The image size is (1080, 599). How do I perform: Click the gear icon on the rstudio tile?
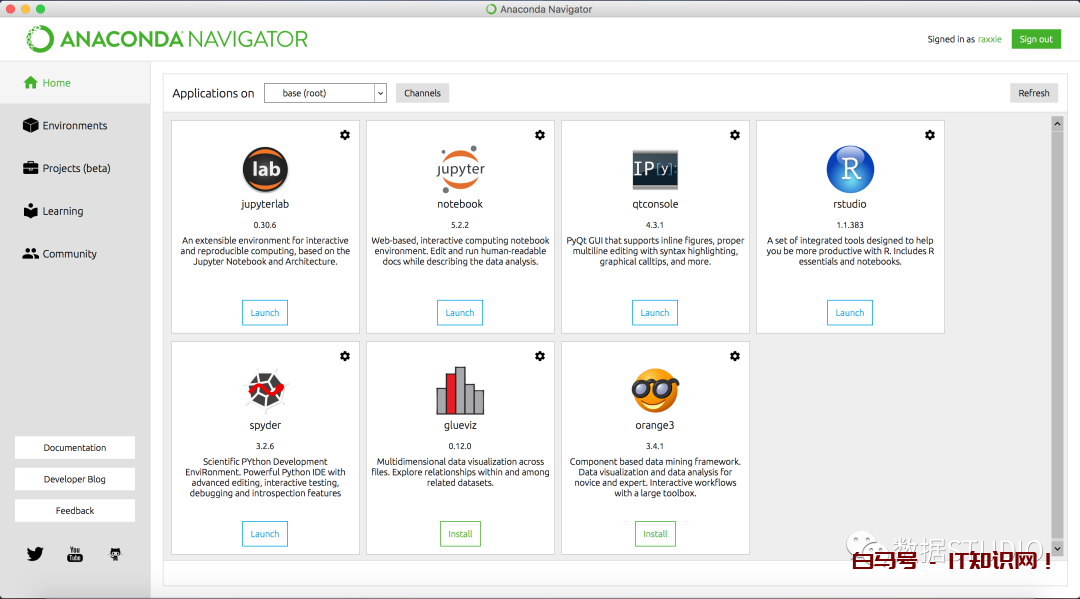click(x=930, y=135)
